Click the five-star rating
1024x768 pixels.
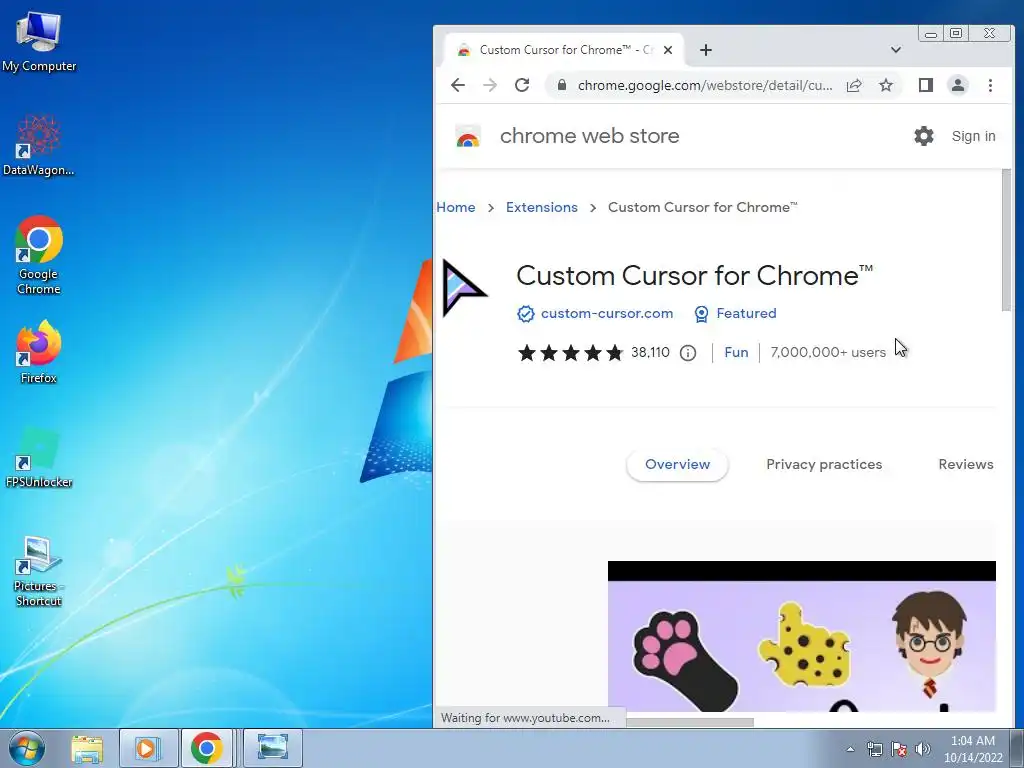570,353
